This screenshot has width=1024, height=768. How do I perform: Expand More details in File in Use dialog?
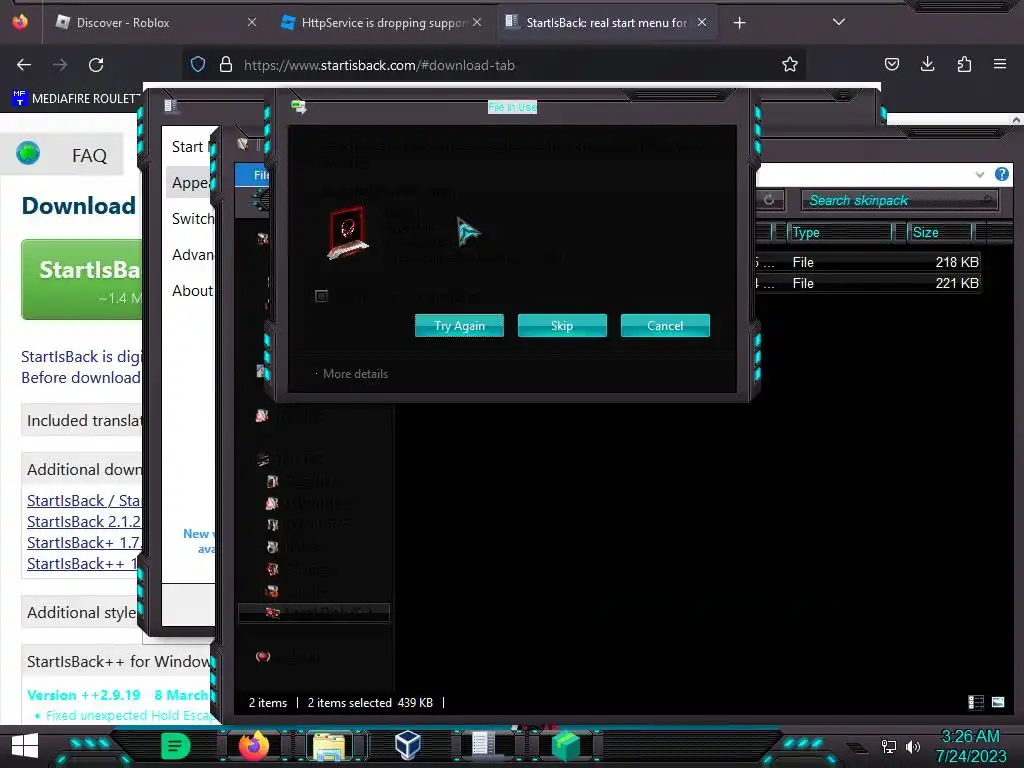pos(355,374)
